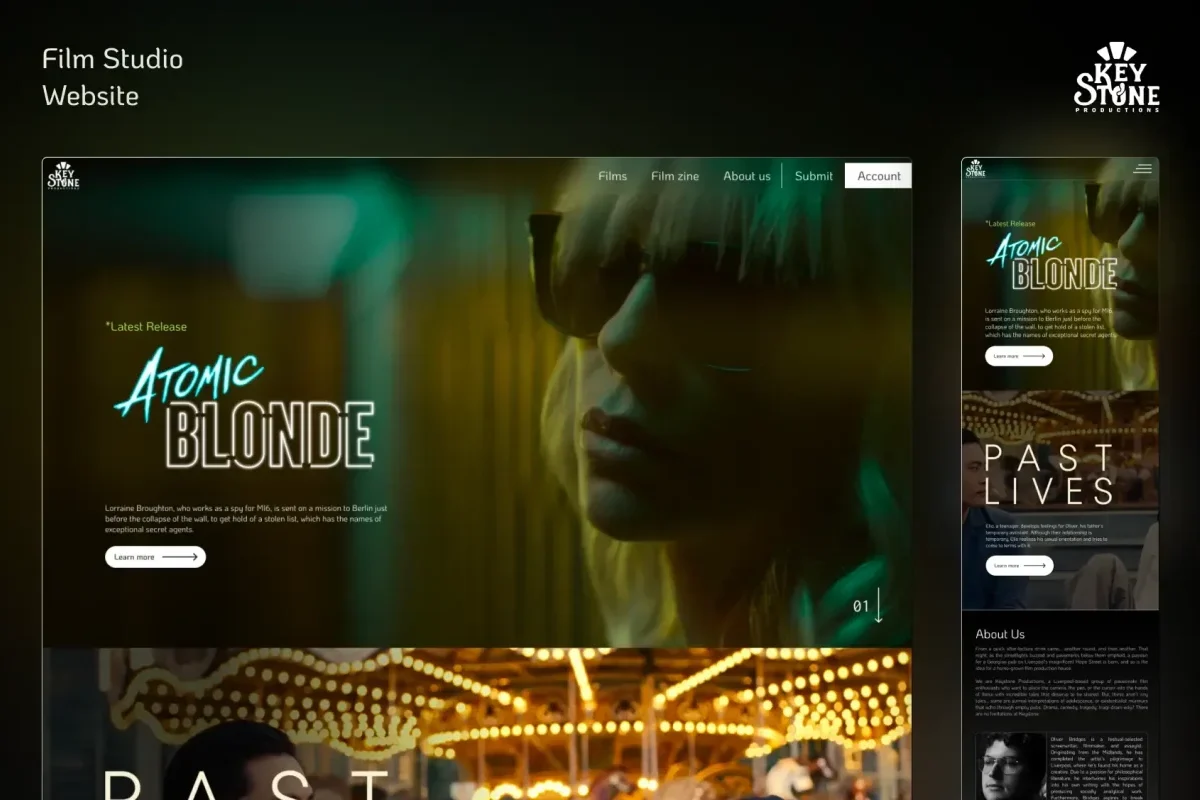1200x800 pixels.
Task: Click the neon Atomic Blonde title on desktop
Action: point(245,412)
